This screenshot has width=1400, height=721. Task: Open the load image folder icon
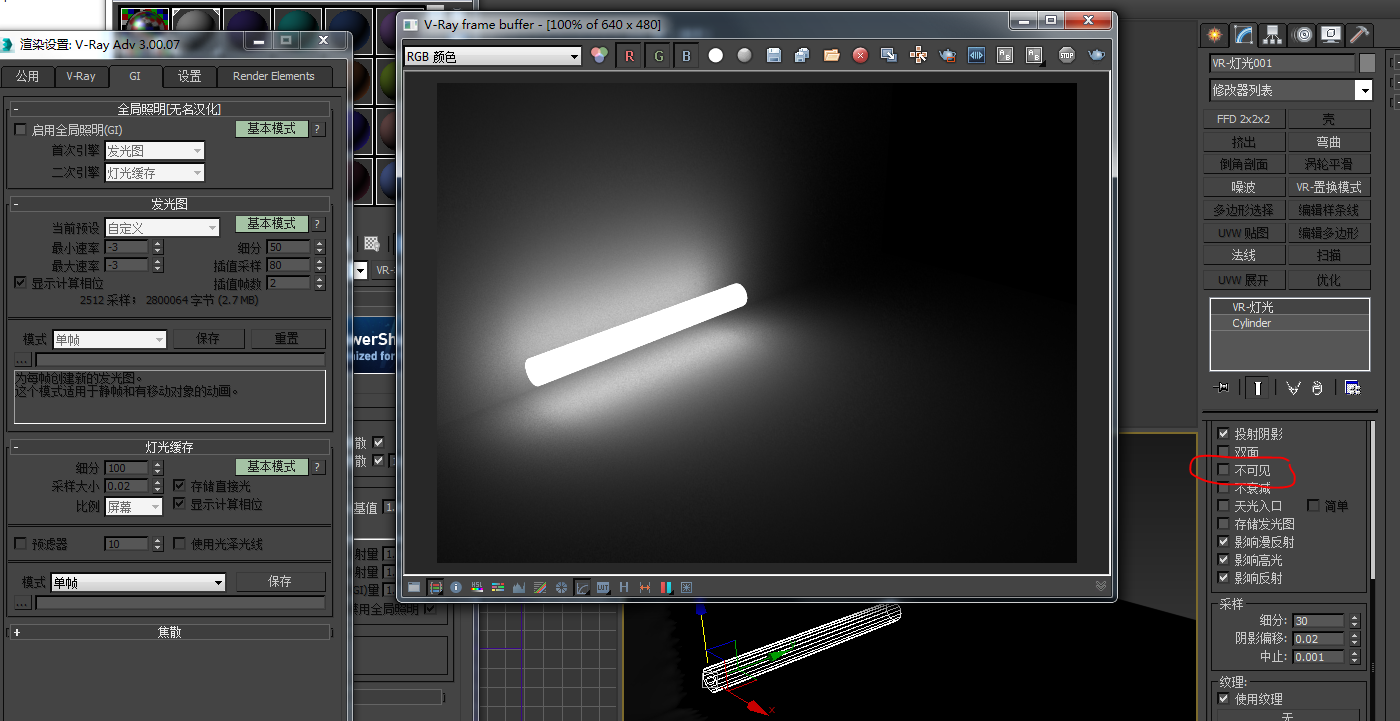tap(831, 56)
